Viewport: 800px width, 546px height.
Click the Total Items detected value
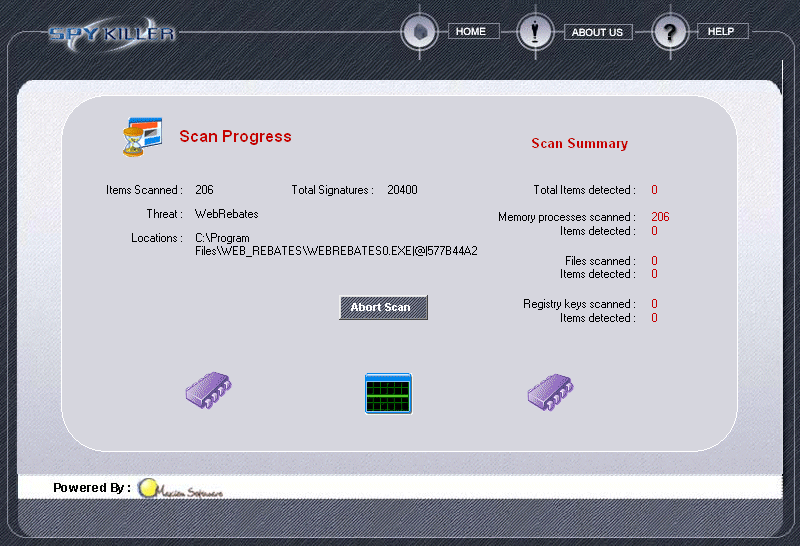(654, 190)
